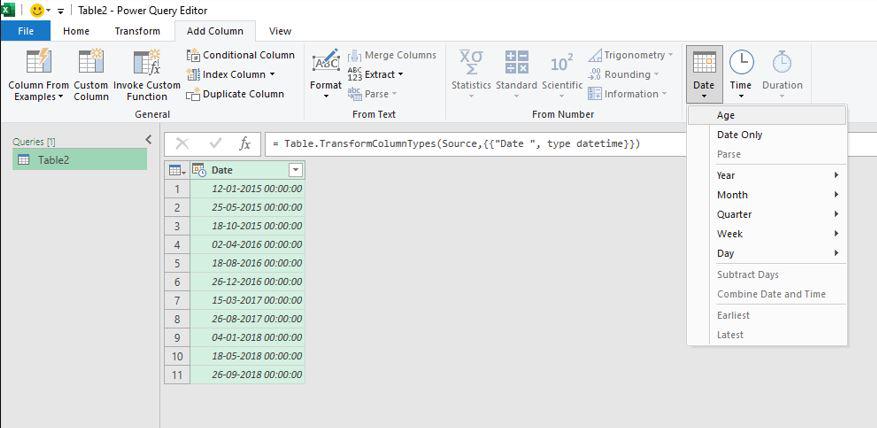Image resolution: width=877 pixels, height=428 pixels.
Task: Open Quick Access Toolbar customize arrow
Action: click(60, 11)
